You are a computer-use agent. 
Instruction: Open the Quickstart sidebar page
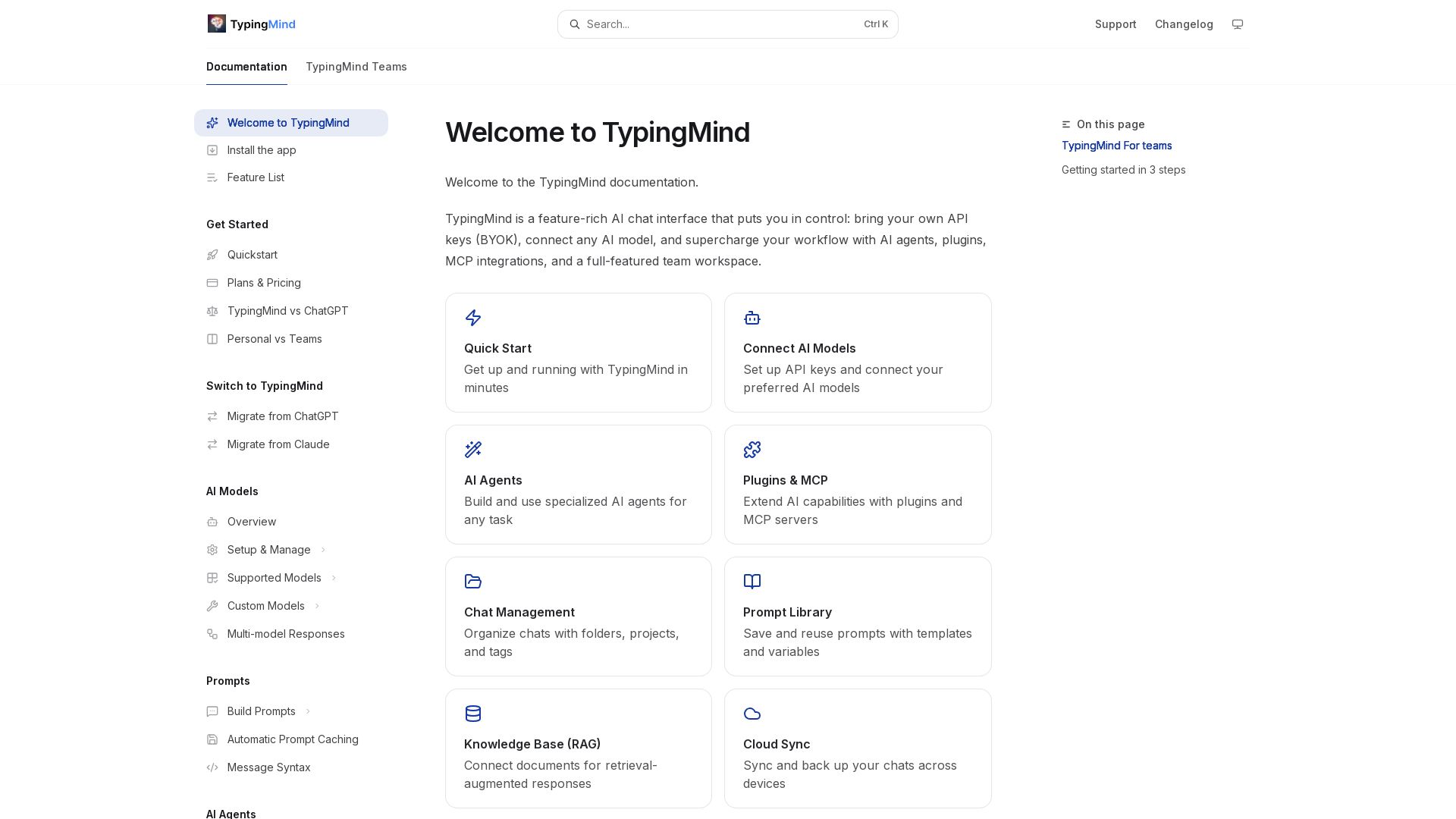(291, 255)
